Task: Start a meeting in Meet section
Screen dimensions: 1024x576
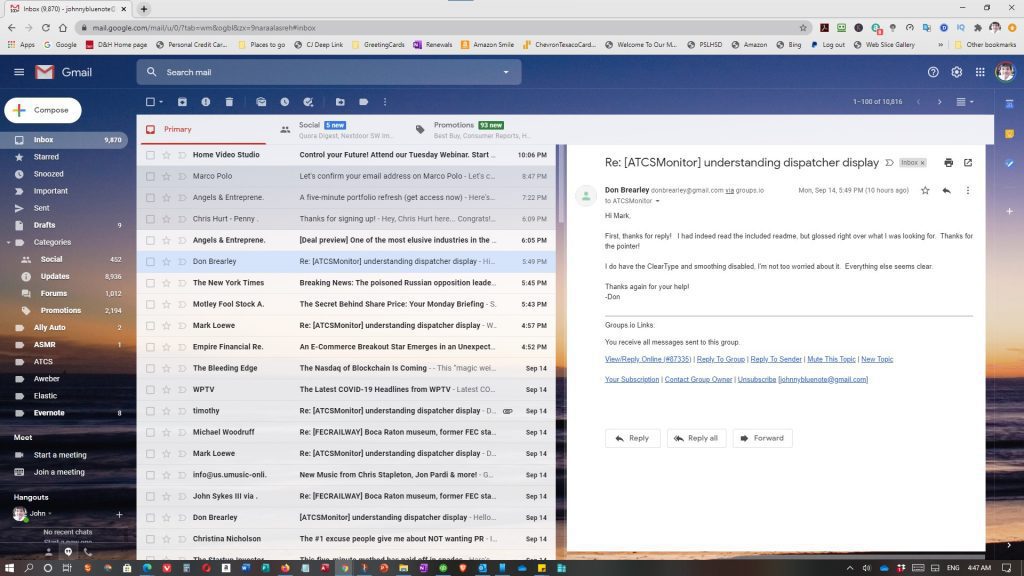Action: click(60, 455)
